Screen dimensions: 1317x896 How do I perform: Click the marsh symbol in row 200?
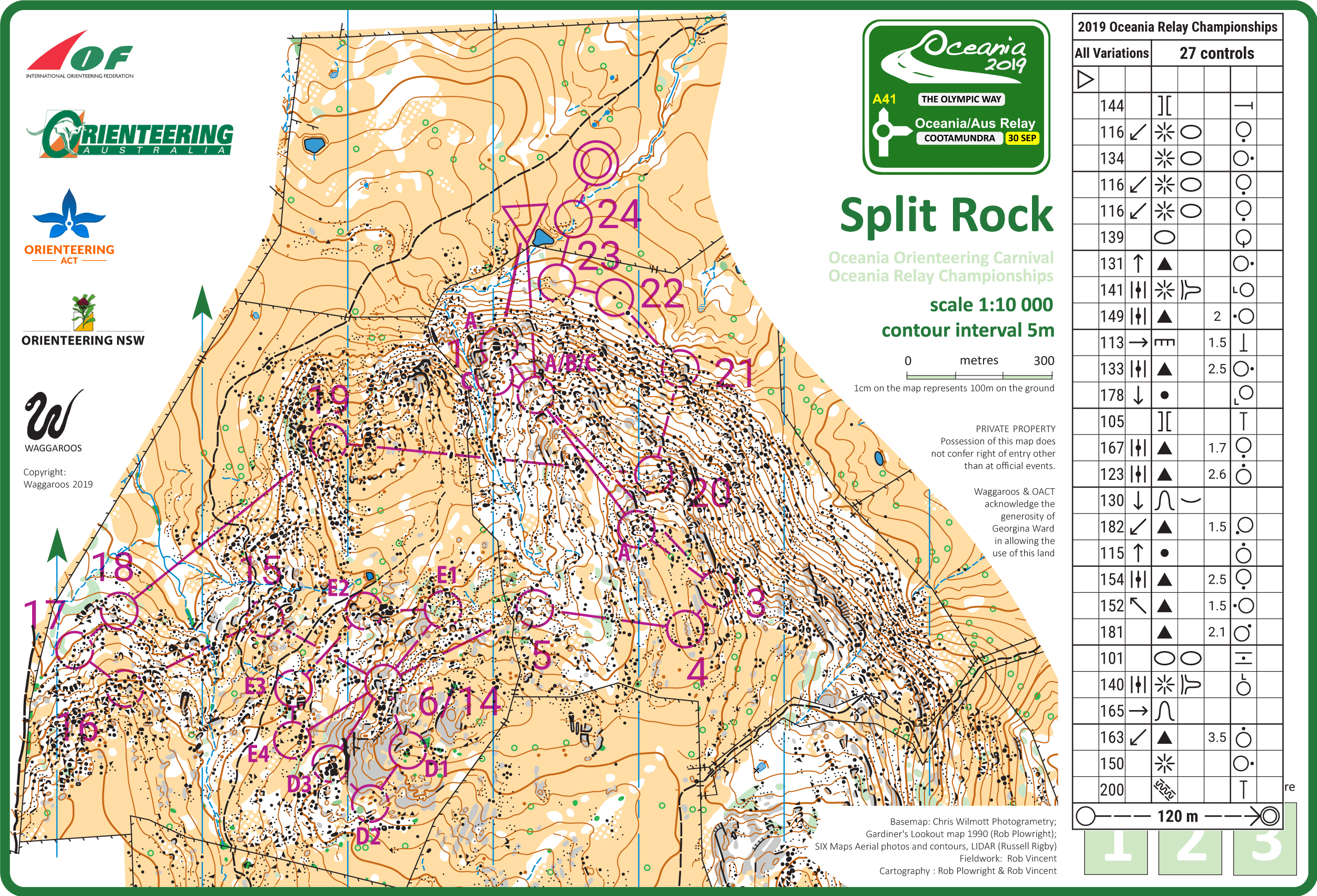tap(1165, 790)
